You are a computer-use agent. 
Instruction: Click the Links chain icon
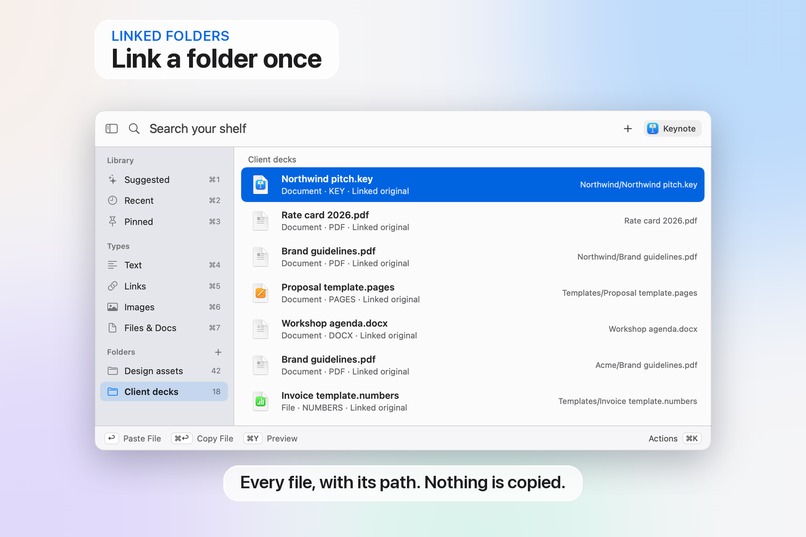click(113, 286)
